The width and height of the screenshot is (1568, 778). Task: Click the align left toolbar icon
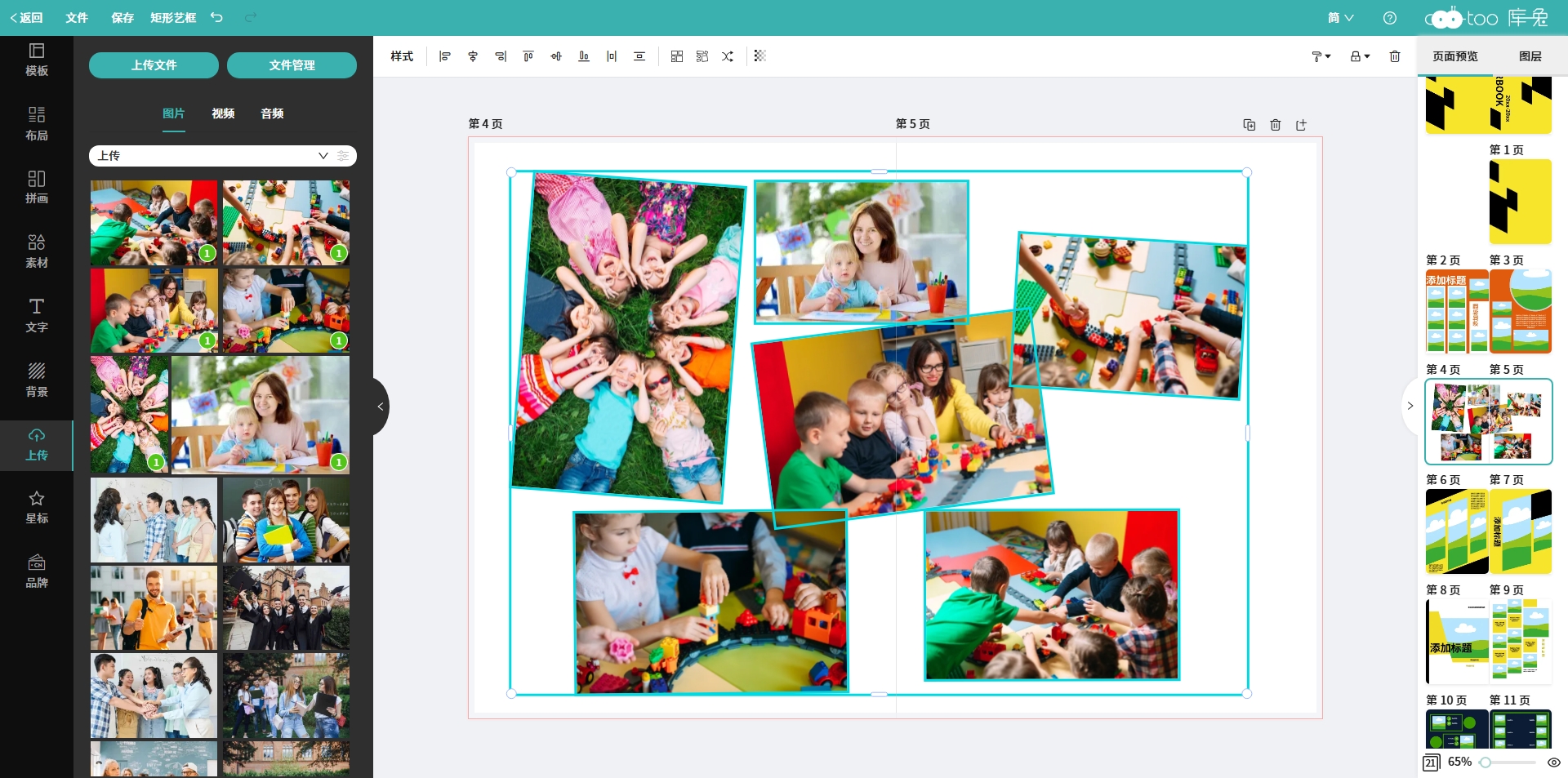click(x=444, y=56)
